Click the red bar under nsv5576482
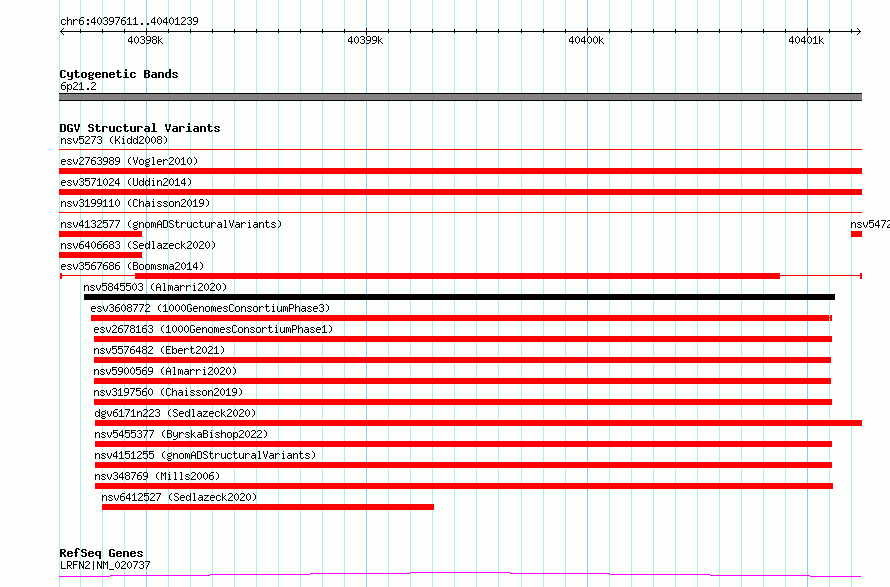 tap(462, 360)
